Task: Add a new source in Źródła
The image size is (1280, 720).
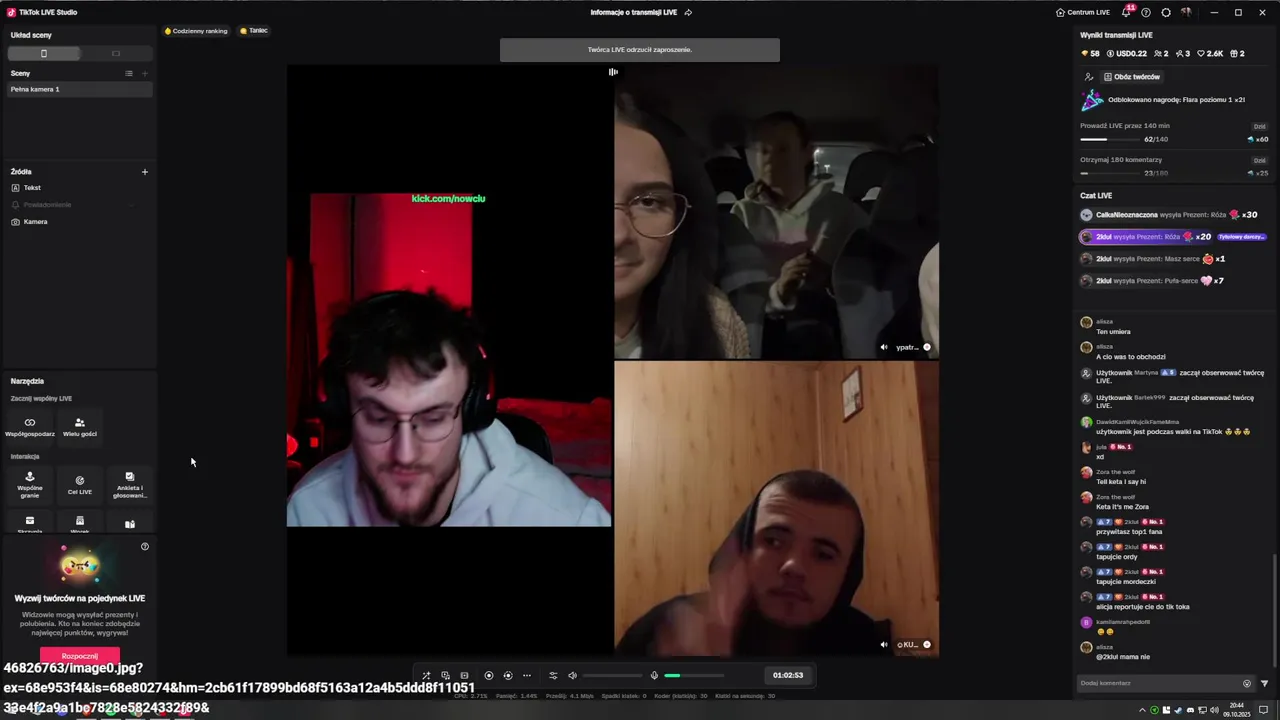Action: pos(144,172)
